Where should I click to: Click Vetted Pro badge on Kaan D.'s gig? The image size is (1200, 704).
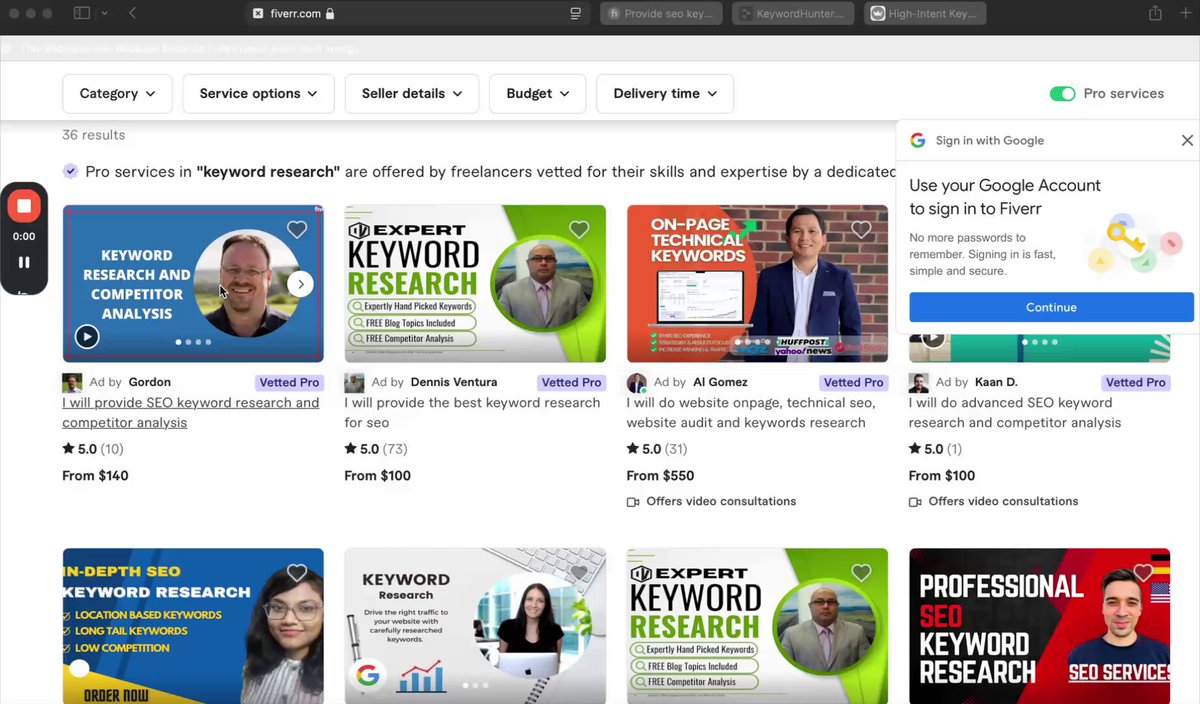coord(1135,382)
